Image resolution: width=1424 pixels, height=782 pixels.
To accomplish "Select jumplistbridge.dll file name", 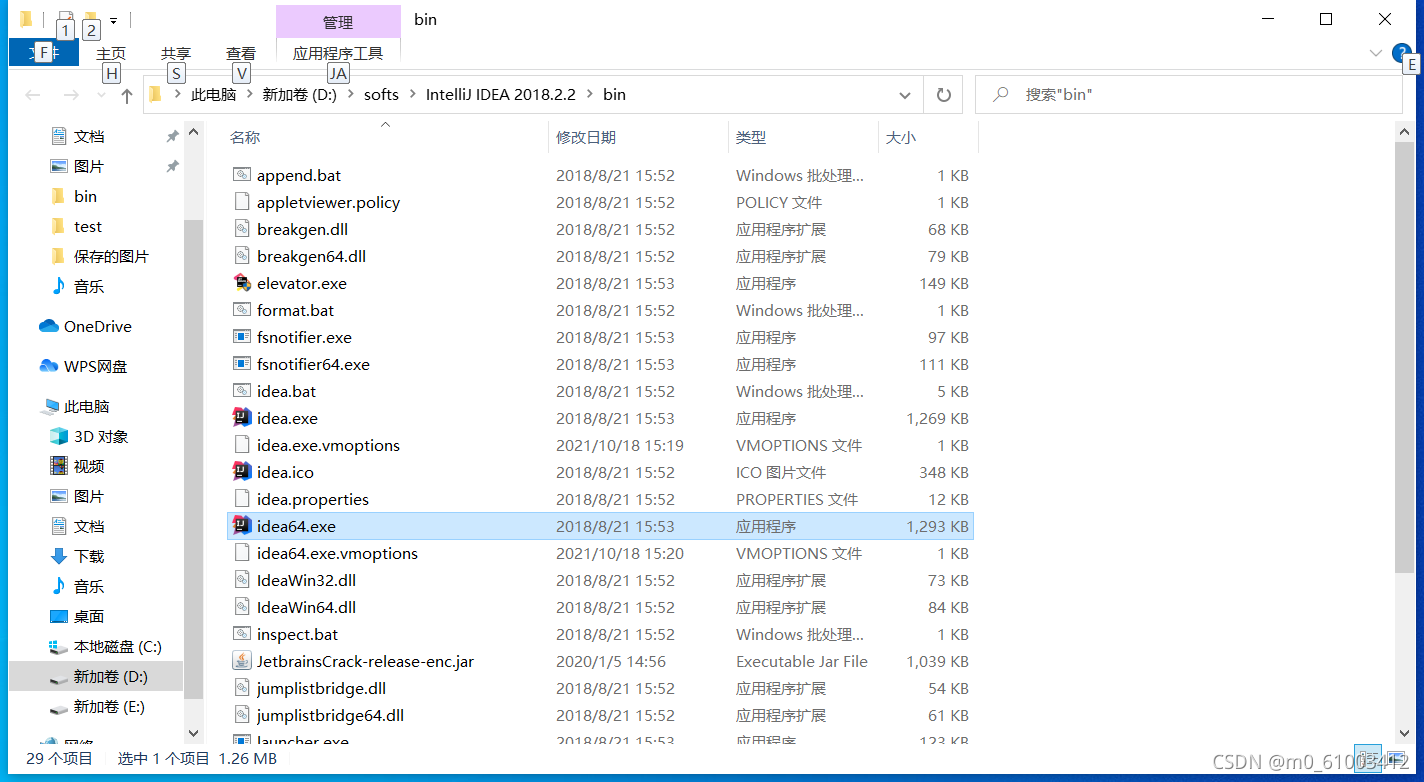I will (321, 688).
